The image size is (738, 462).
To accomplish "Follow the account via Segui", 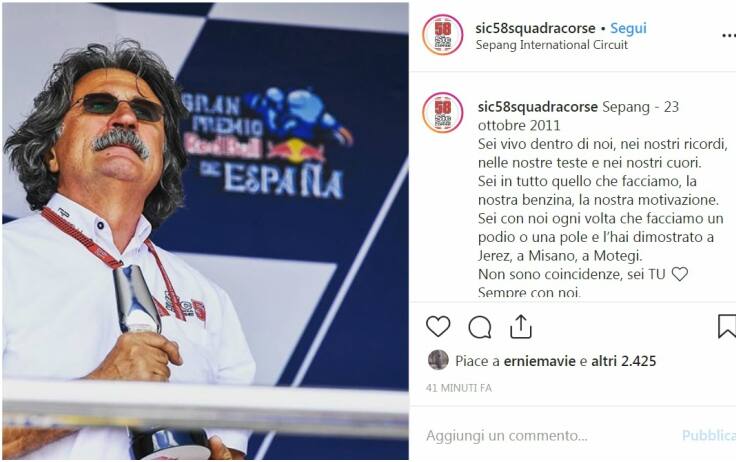I will tap(628, 28).
